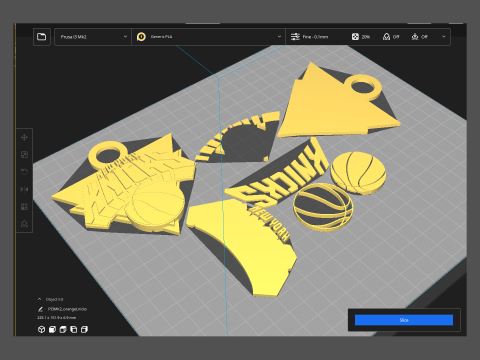Click the build plate adhesion icon

coord(415,37)
